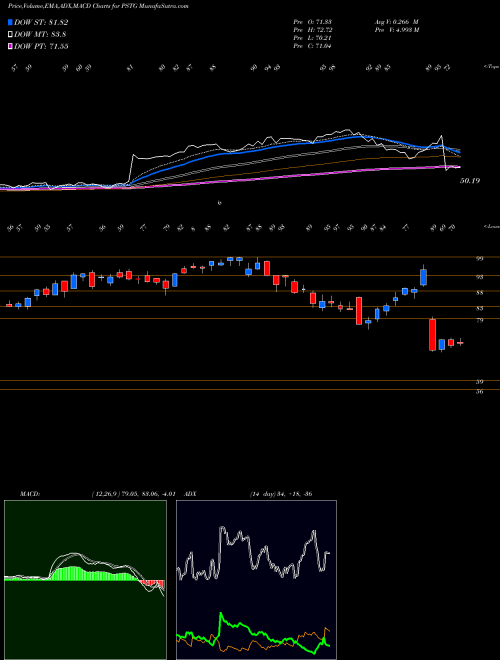Click the chart title mentioning PSTG MunafaSutra.com
500x660 pixels.
(x=98, y=6)
